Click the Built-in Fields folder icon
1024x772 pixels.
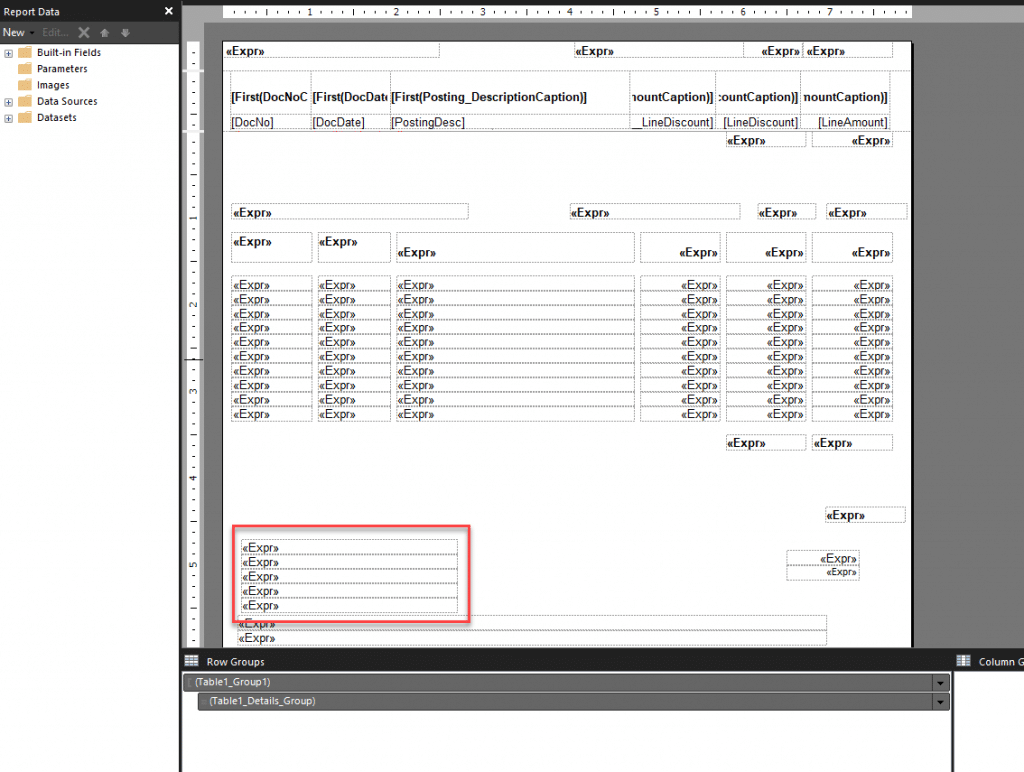click(x=25, y=53)
